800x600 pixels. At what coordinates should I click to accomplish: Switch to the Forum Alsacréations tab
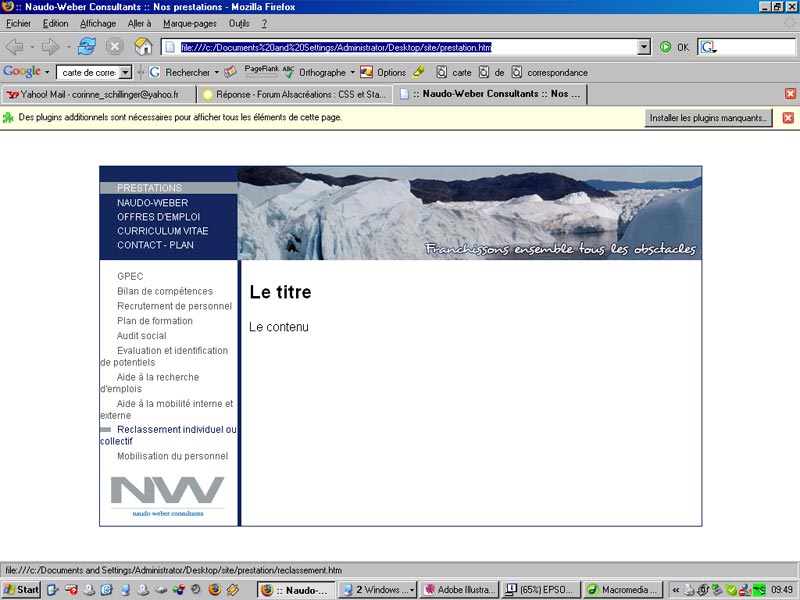coord(292,94)
